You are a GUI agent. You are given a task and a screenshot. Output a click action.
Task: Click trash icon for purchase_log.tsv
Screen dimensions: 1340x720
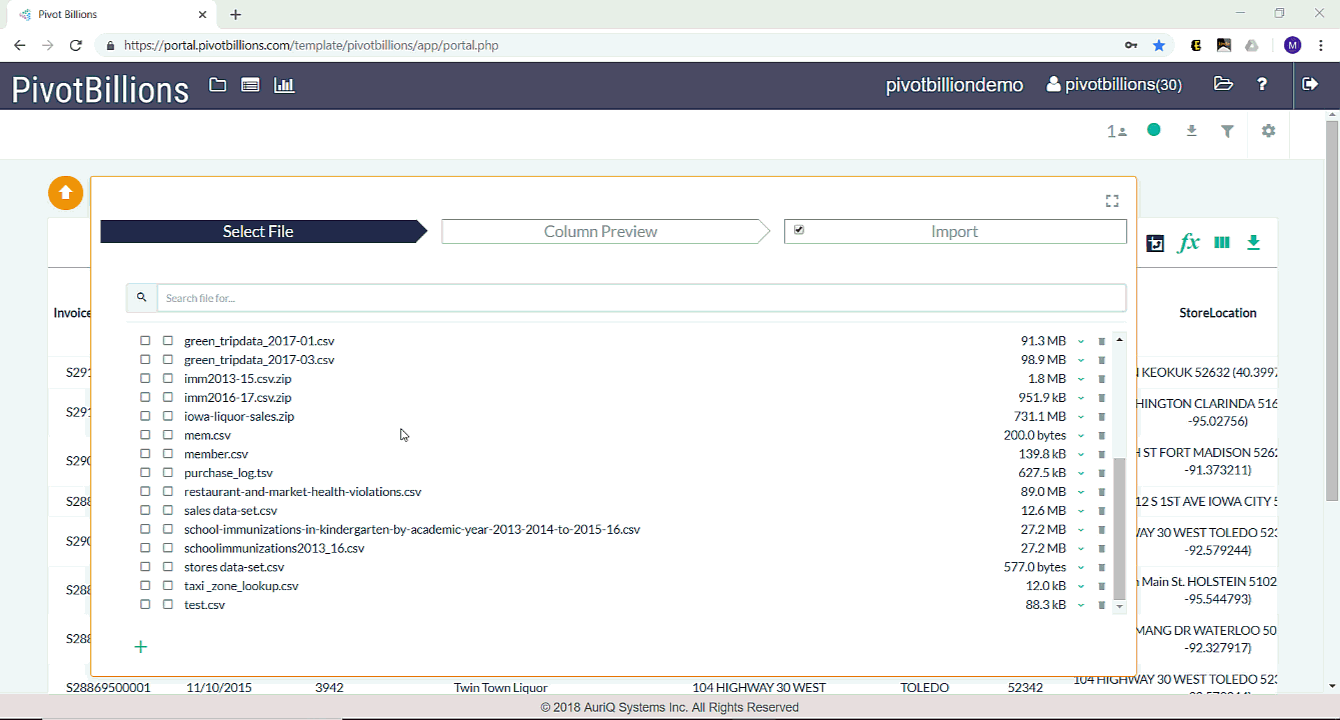(x=1101, y=473)
